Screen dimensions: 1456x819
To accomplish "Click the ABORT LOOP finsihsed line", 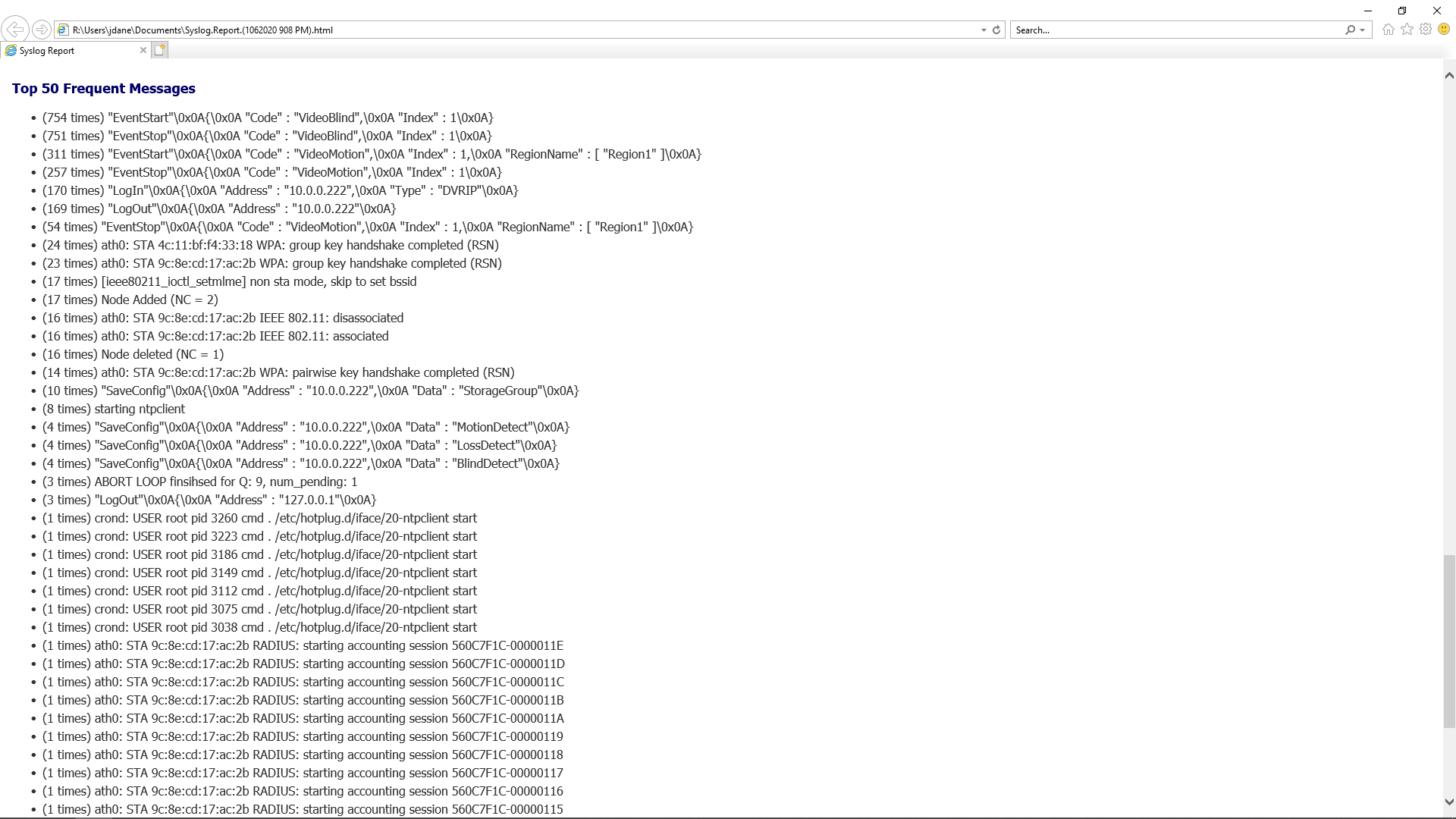I will pyautogui.click(x=200, y=482).
